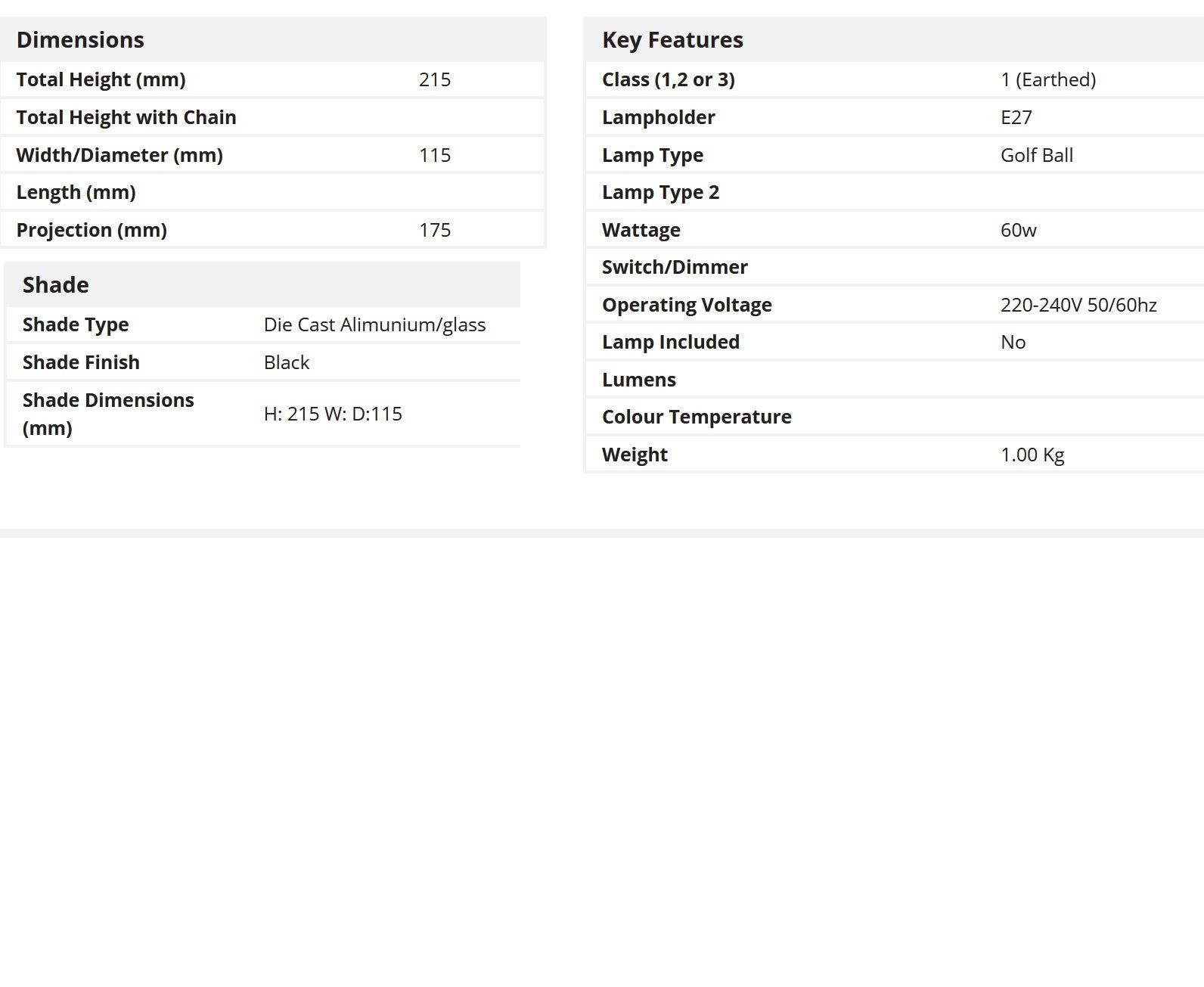The image size is (1204, 987).
Task: Select the Total Height with Chain row
Action: (272, 117)
